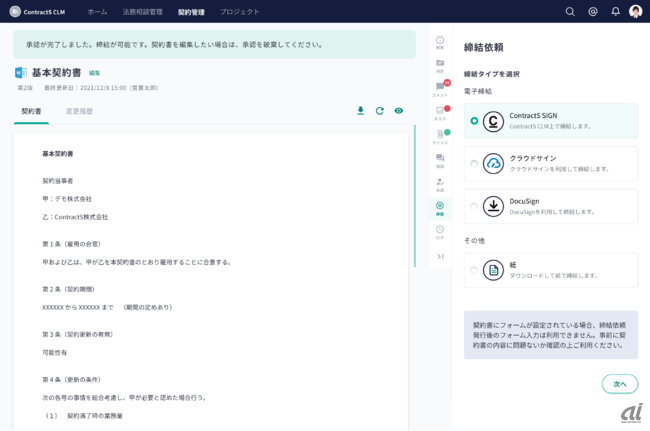The width and height of the screenshot is (650, 431).
Task: Click the 紙 document icon
Action: (493, 270)
